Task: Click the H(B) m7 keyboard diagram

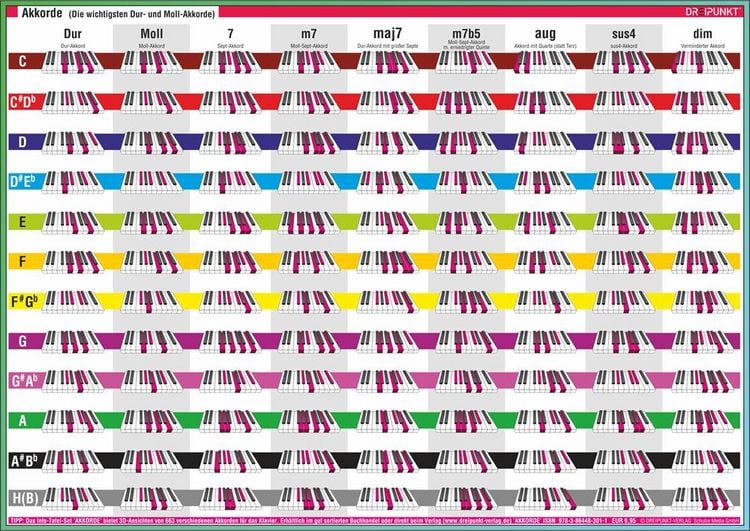Action: point(309,499)
